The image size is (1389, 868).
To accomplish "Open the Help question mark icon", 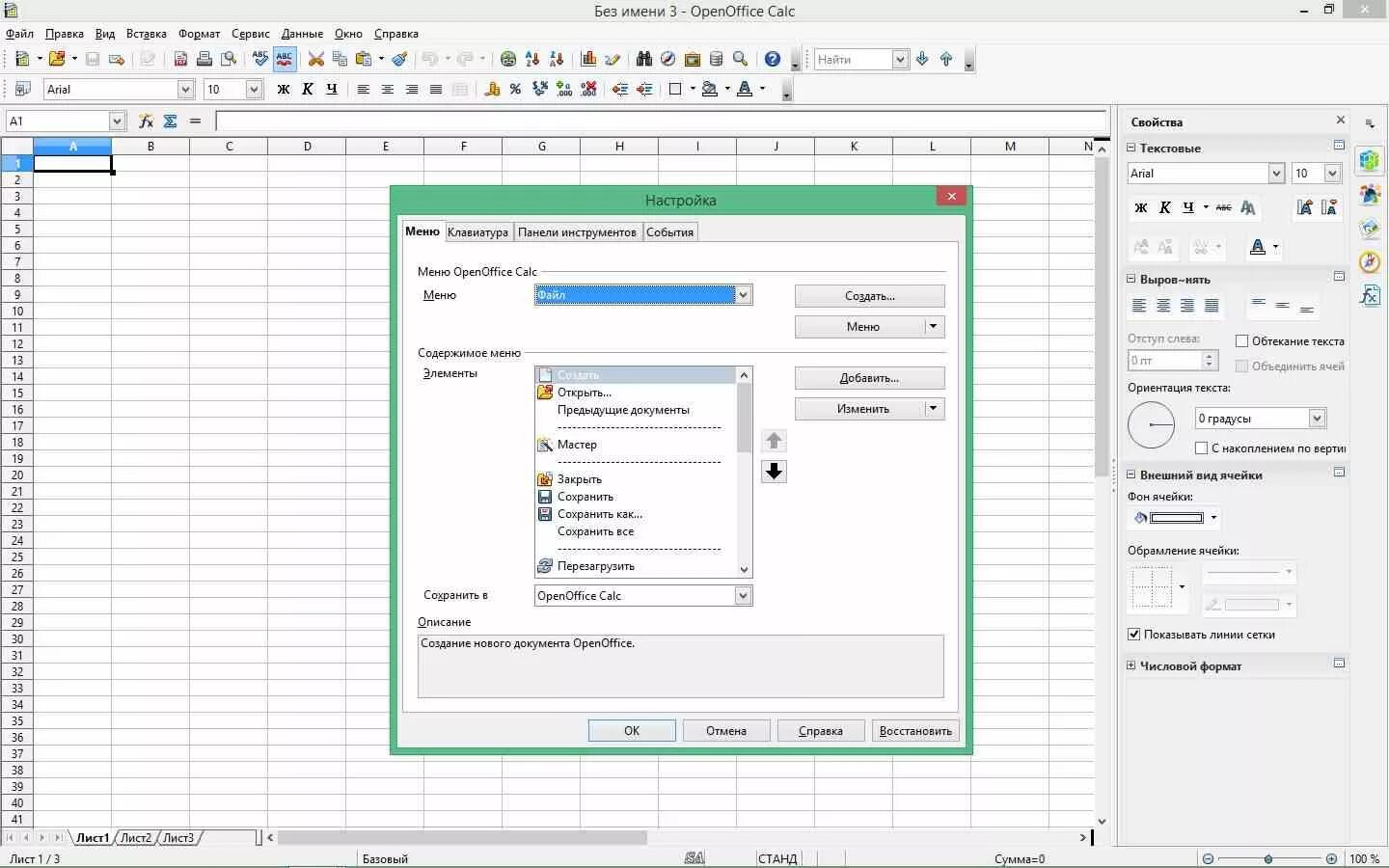I will click(772, 59).
